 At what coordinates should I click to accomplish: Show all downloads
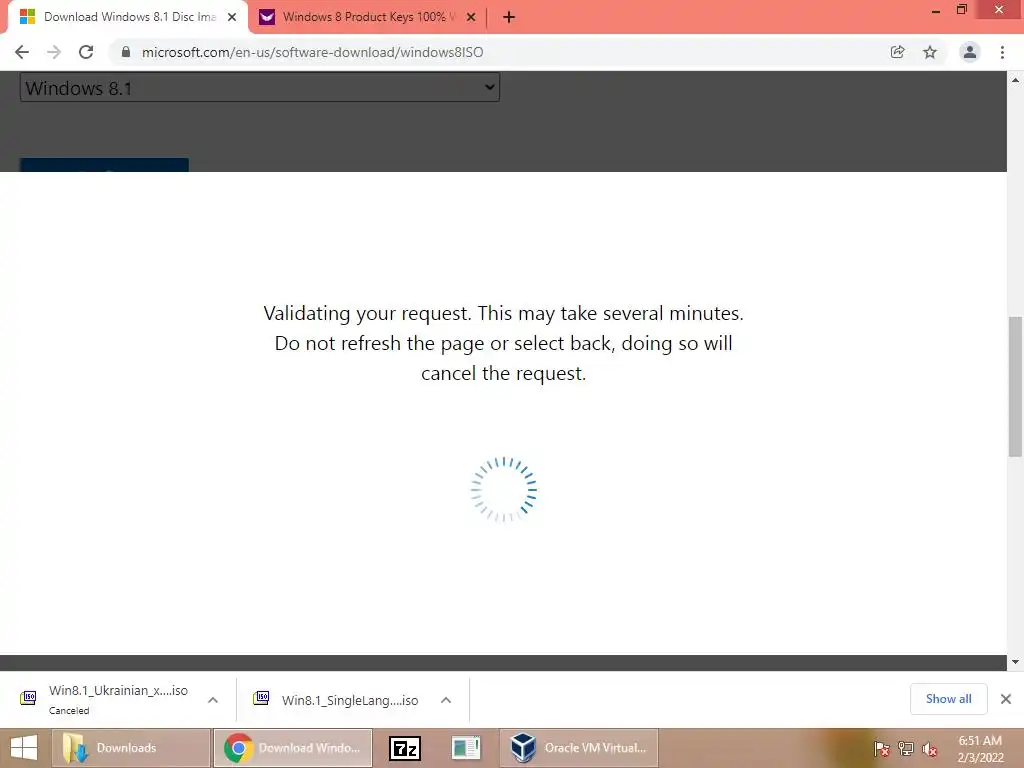pyautogui.click(x=948, y=699)
